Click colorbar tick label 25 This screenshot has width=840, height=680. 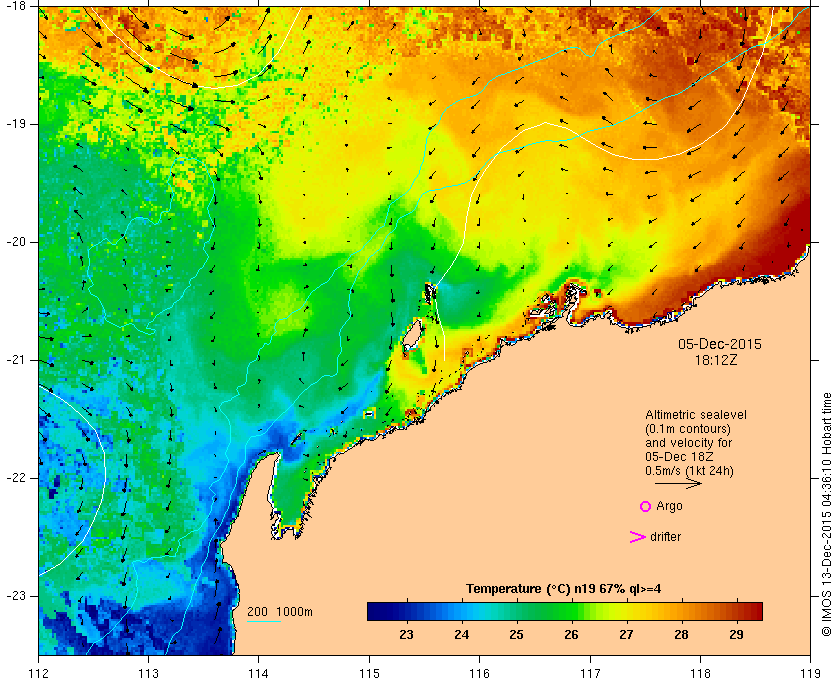click(x=516, y=634)
